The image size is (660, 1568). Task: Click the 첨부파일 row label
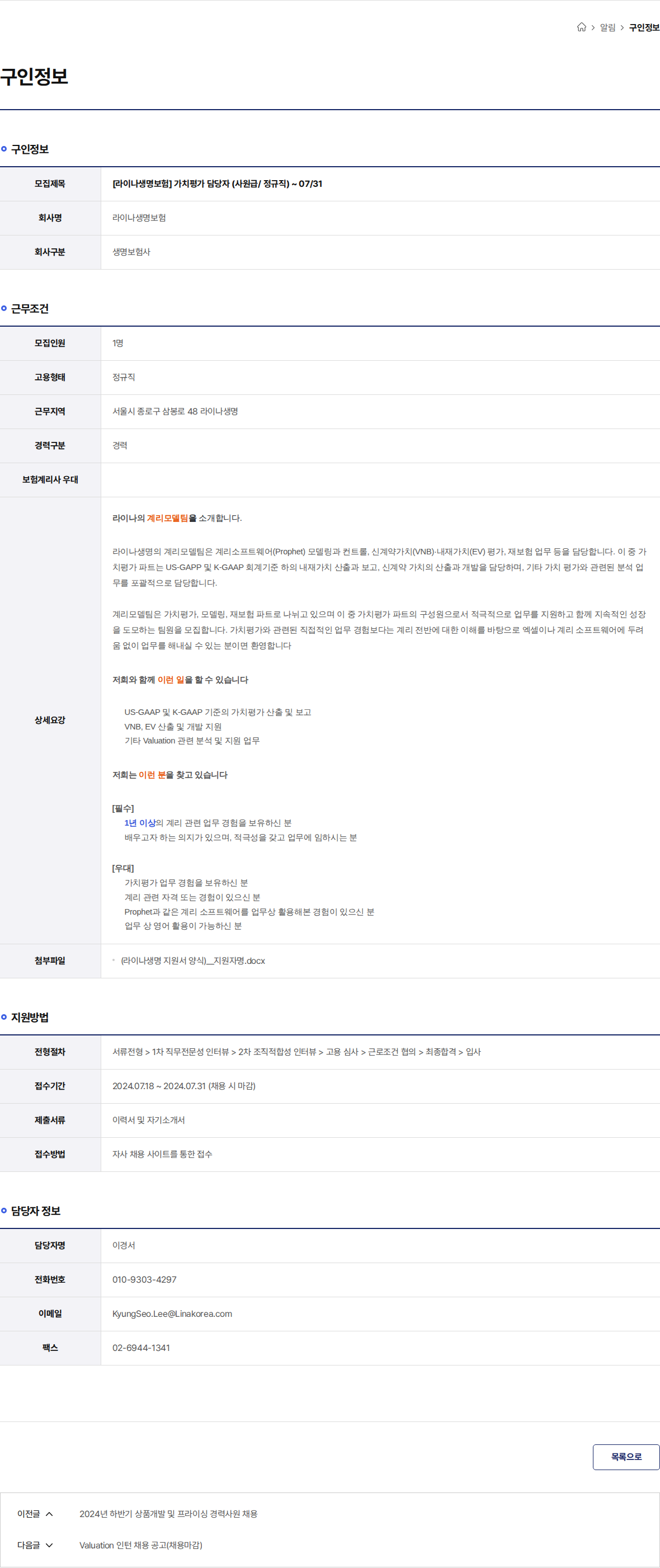(50, 960)
